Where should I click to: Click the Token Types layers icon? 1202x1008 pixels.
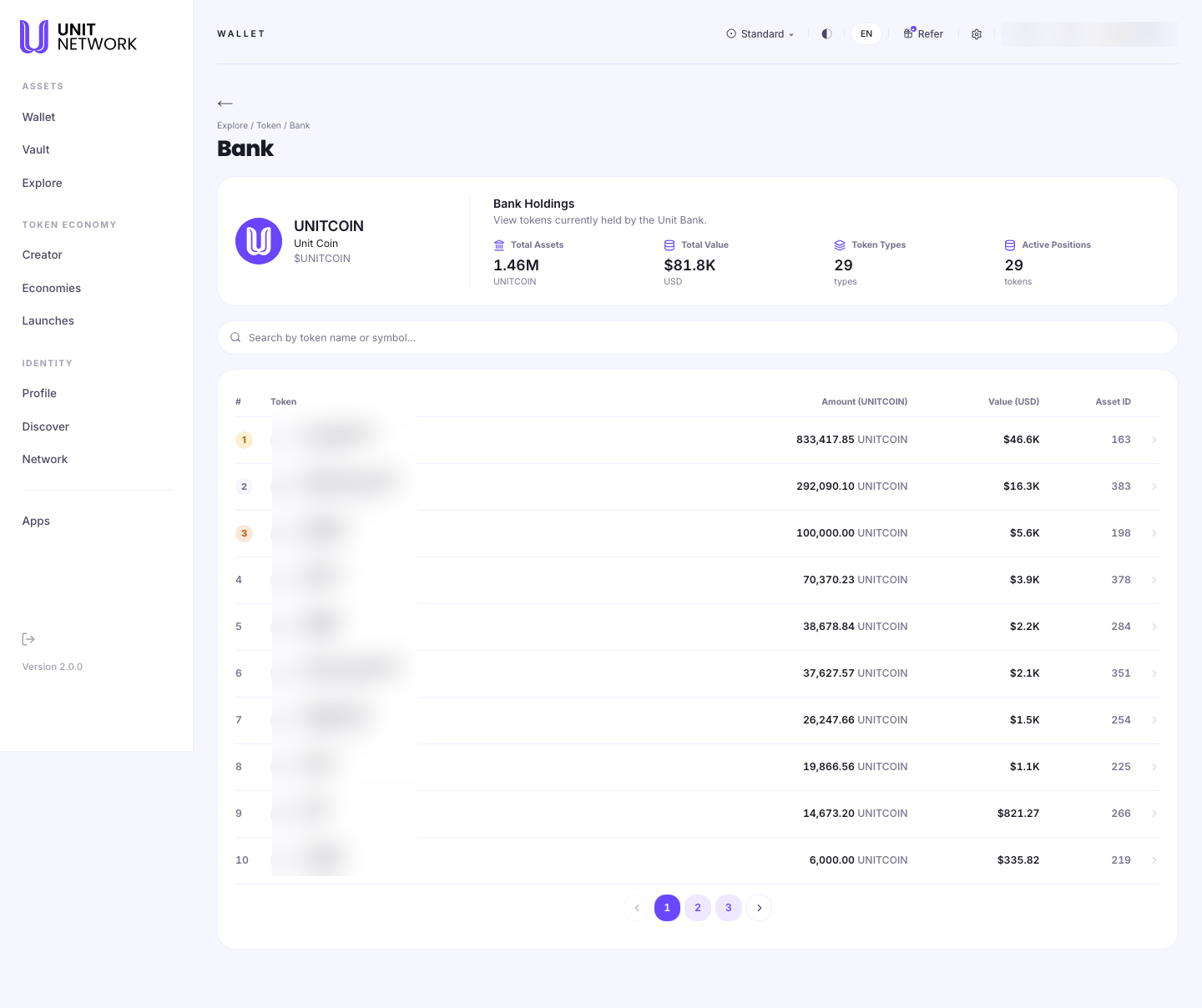[x=840, y=245]
